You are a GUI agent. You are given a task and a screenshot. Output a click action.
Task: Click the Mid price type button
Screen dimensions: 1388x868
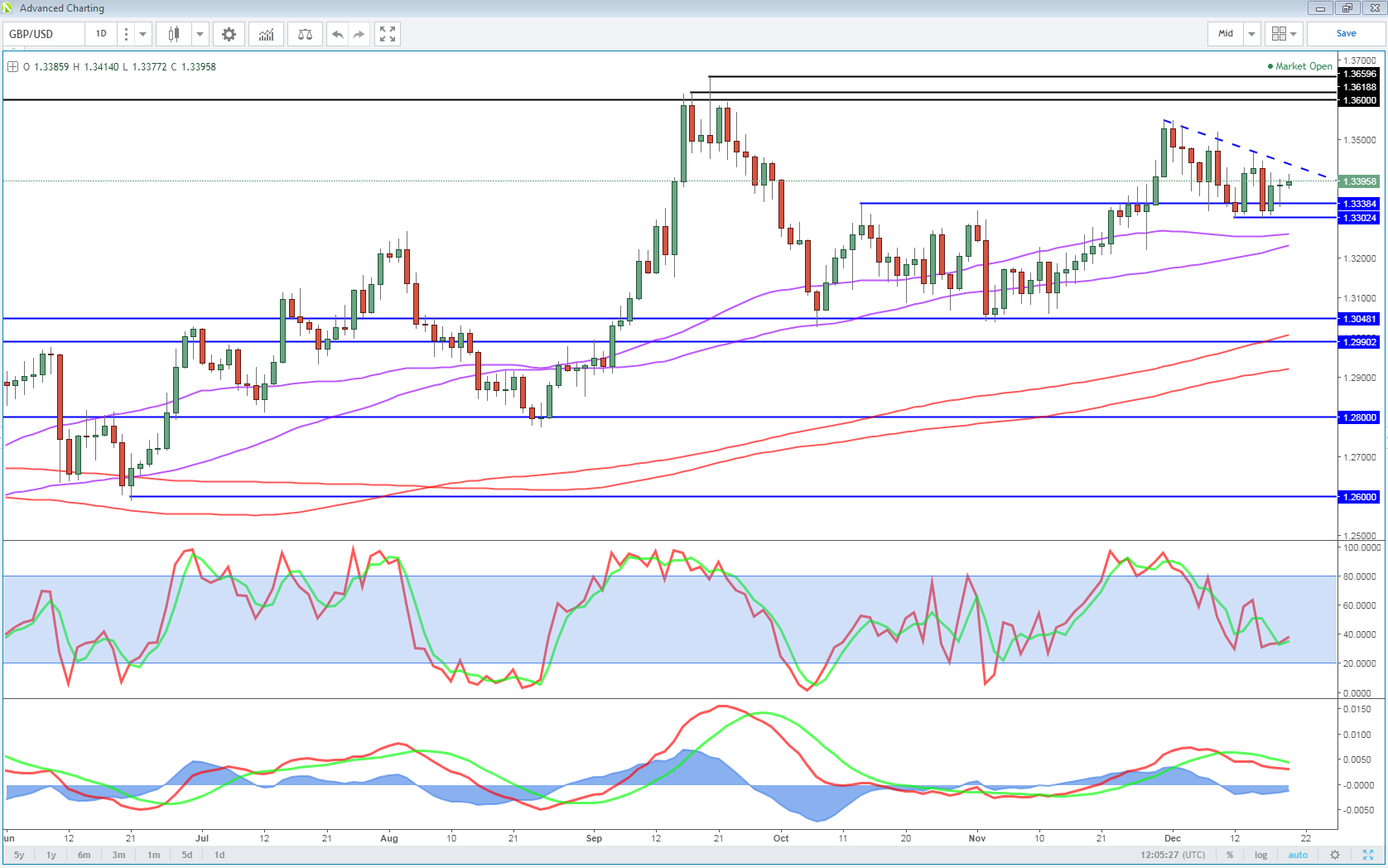click(1226, 34)
